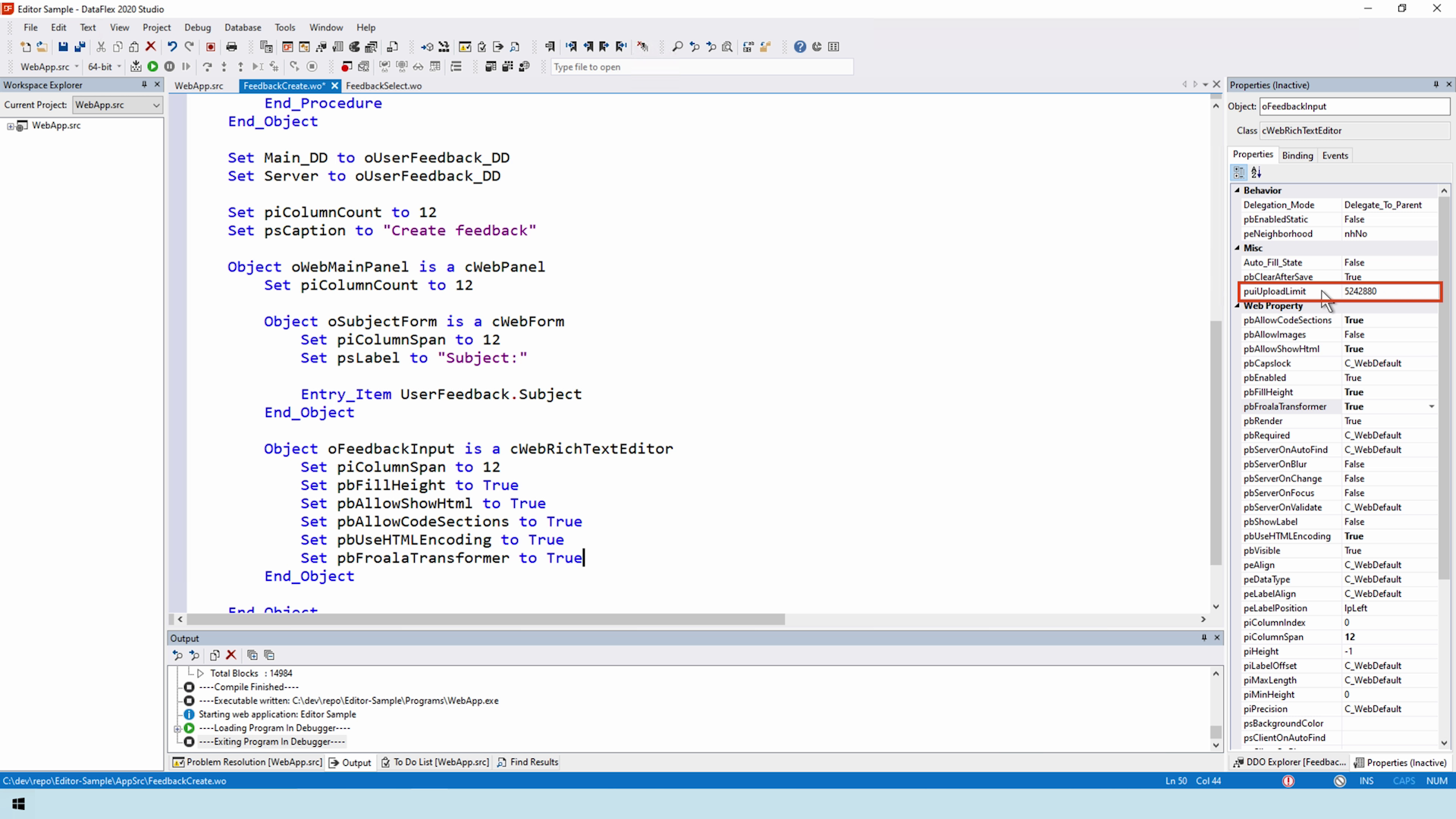The image size is (1456, 819).
Task: Pin the Workspace Explorer panel
Action: (x=144, y=85)
